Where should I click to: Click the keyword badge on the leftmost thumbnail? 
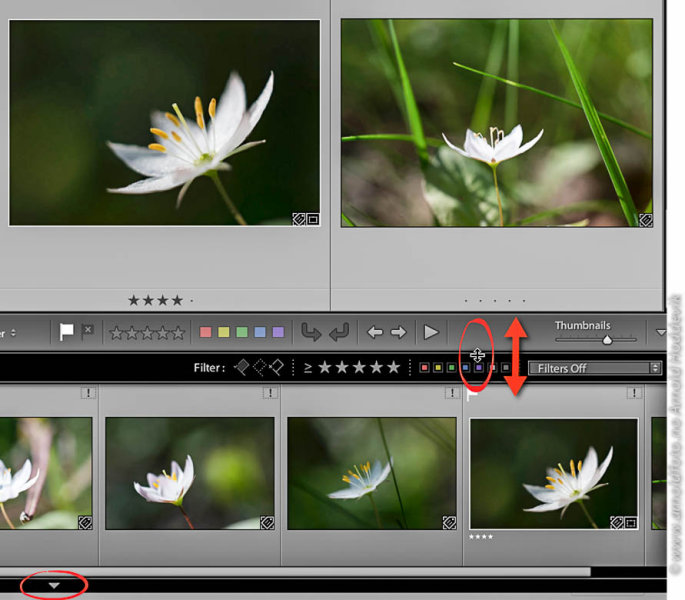coord(85,523)
